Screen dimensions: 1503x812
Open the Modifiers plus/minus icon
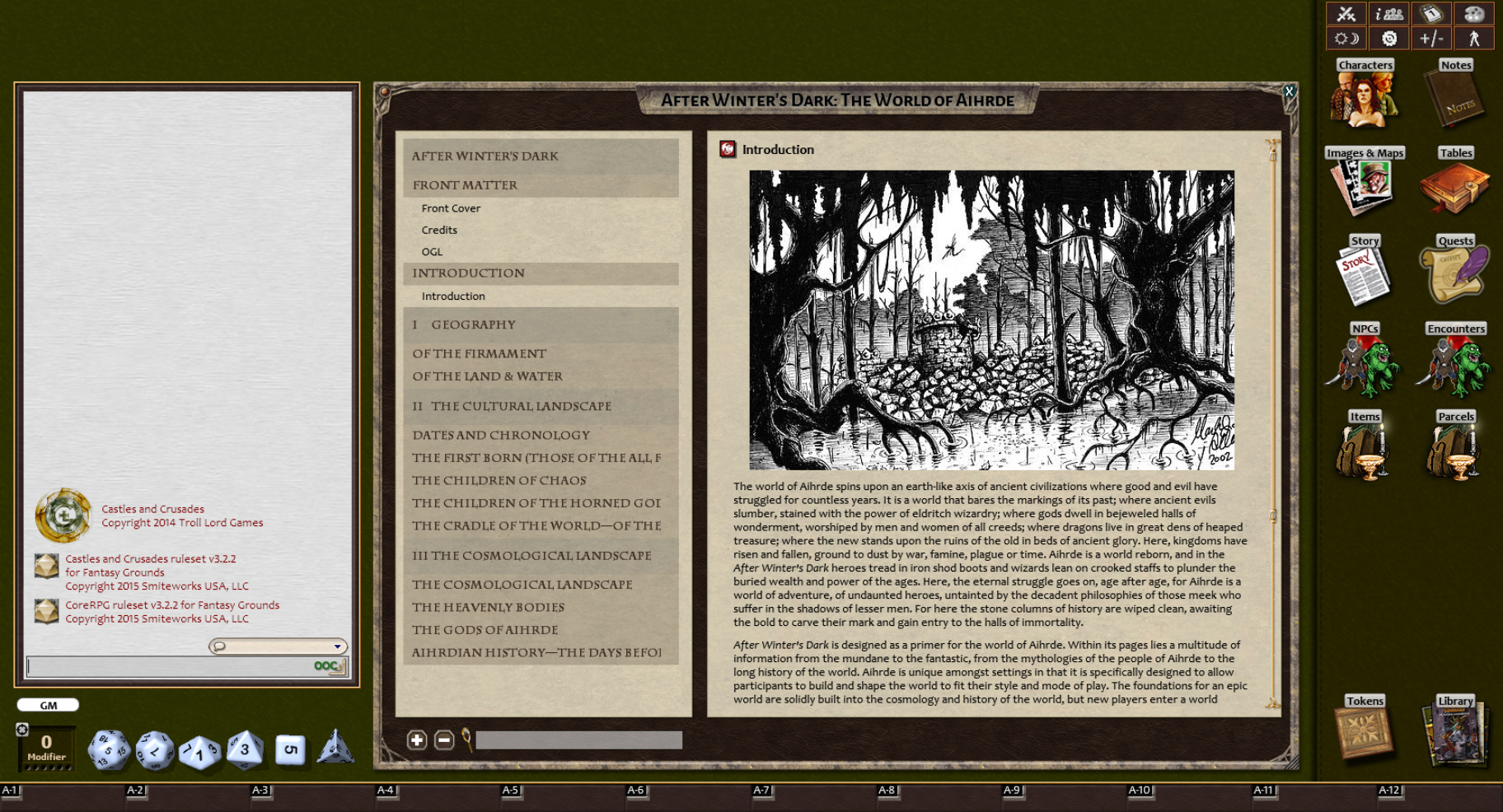(x=1432, y=39)
